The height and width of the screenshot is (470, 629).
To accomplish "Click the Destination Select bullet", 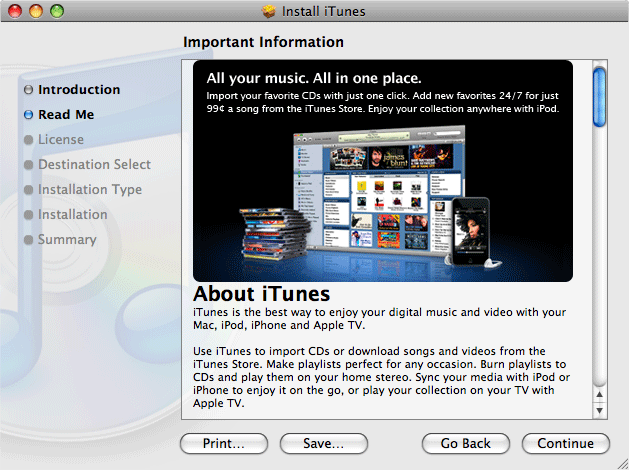I will click(x=28, y=165).
